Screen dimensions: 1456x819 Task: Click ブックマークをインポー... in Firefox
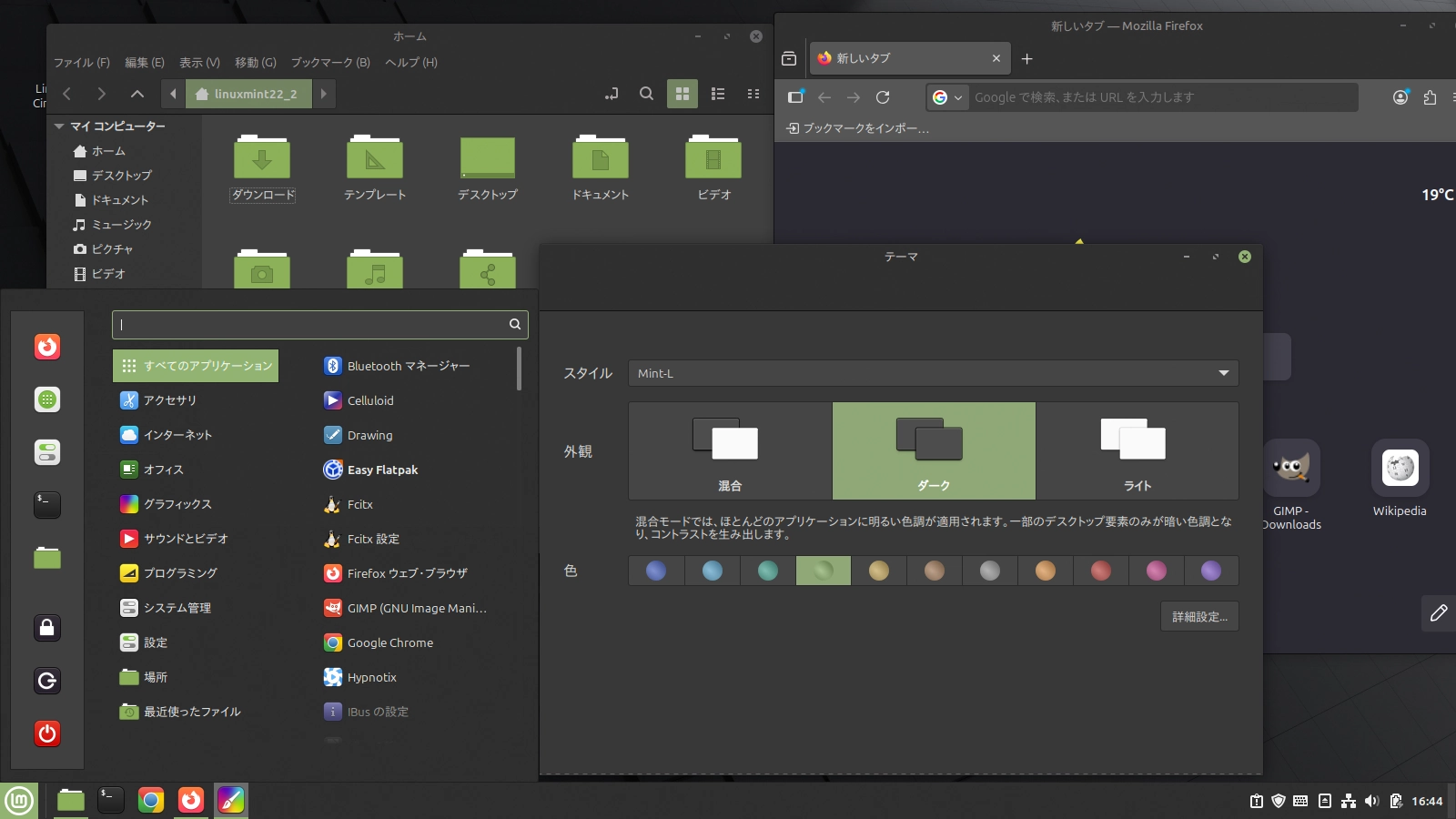[x=857, y=128]
